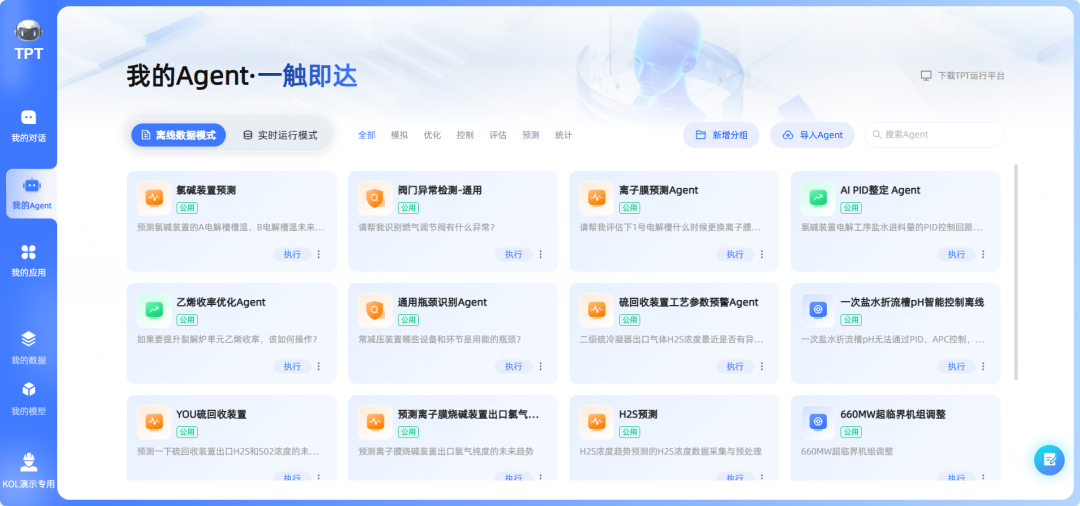This screenshot has height=506, width=1080.
Task: Select the 预测 category tab
Action: point(530,135)
